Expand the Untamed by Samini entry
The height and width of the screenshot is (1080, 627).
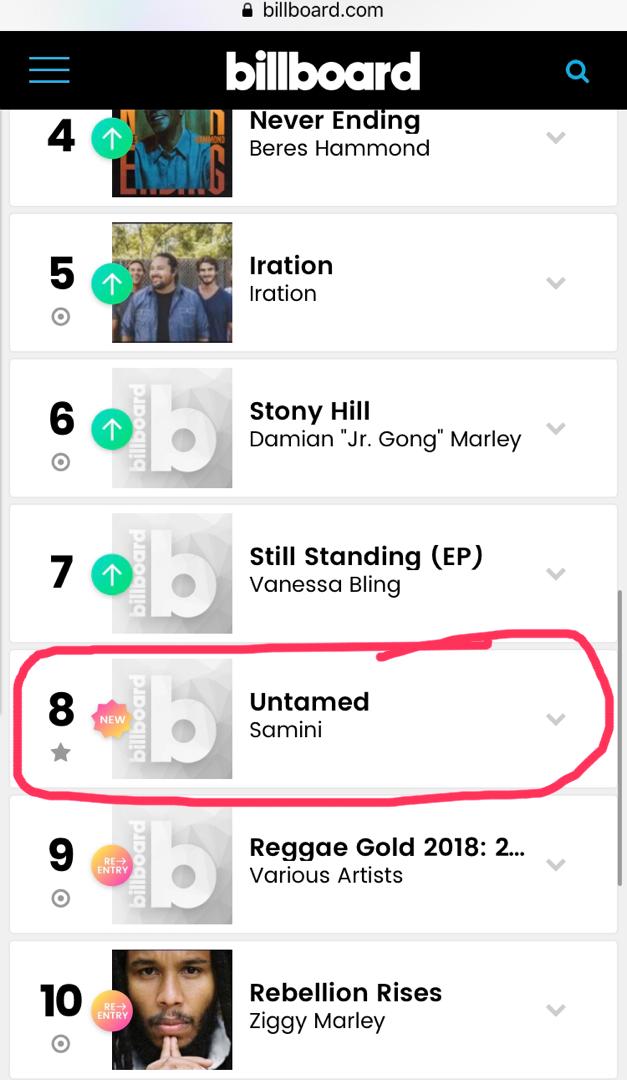point(556,719)
